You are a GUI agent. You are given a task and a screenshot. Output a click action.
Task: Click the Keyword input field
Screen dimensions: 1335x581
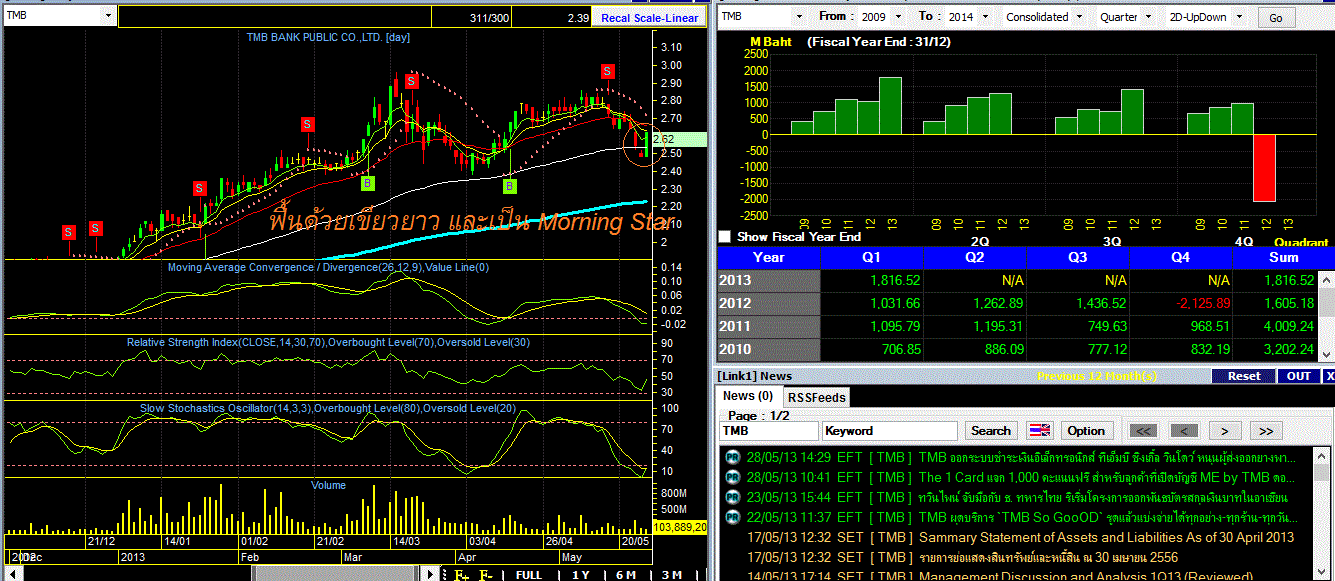tap(891, 431)
